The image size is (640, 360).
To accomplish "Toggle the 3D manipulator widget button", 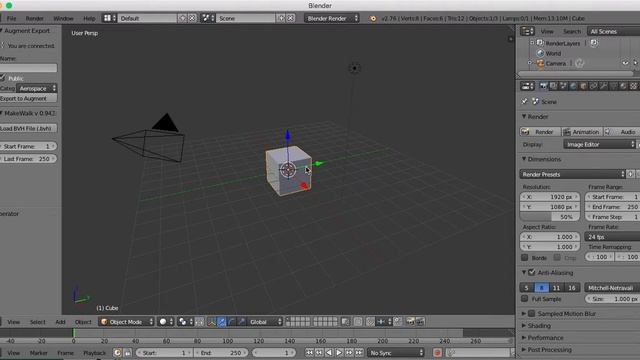I will click(211, 322).
